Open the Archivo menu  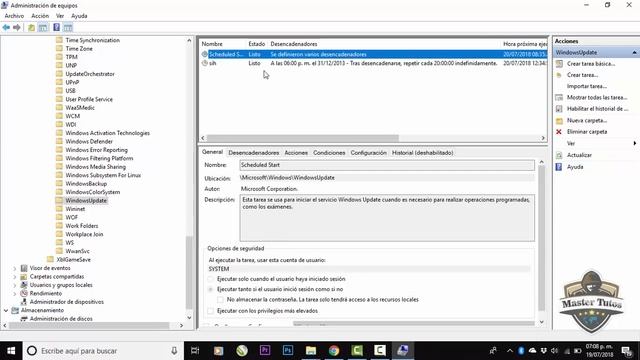click(x=14, y=16)
